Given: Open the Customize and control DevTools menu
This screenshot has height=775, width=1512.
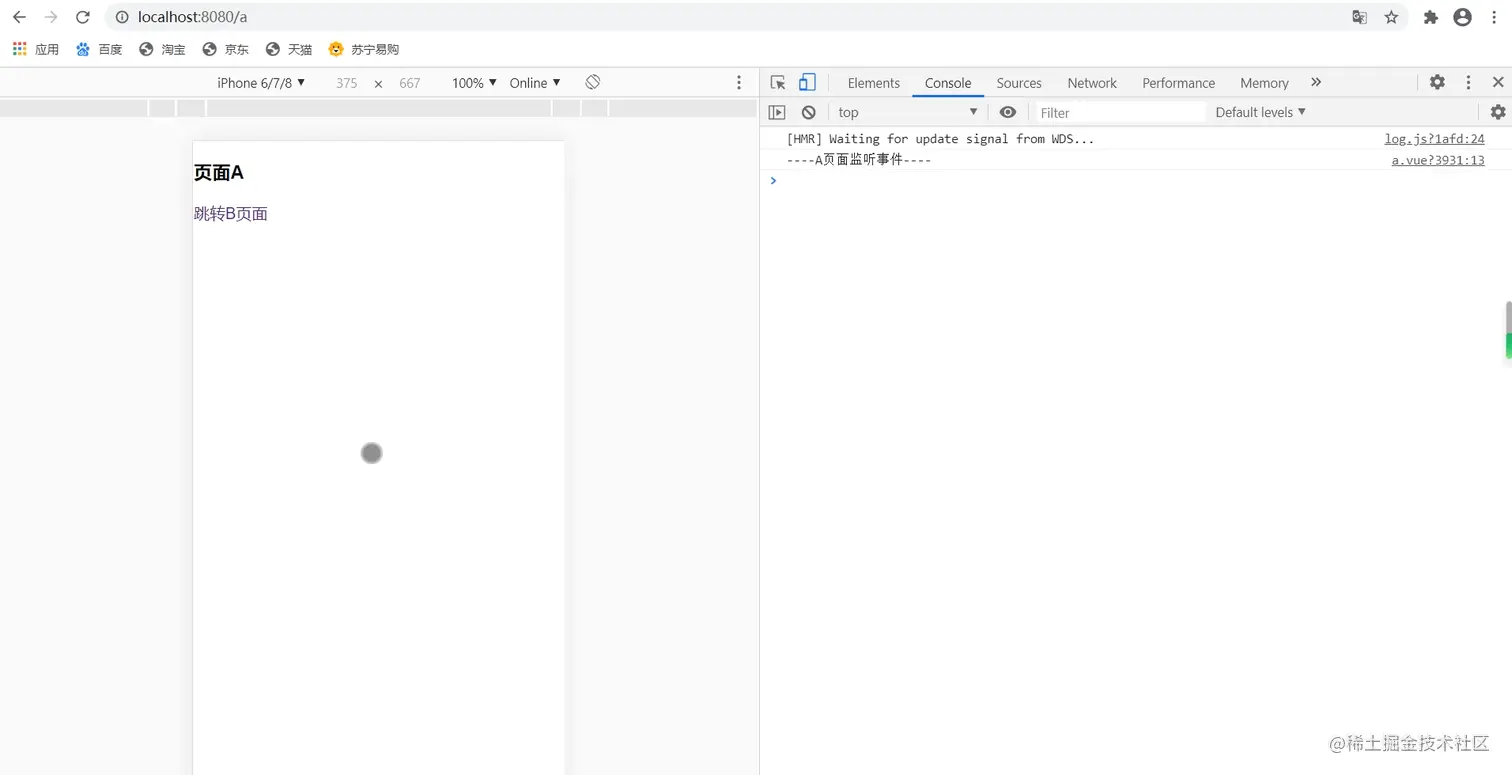Looking at the screenshot, I should (1468, 83).
